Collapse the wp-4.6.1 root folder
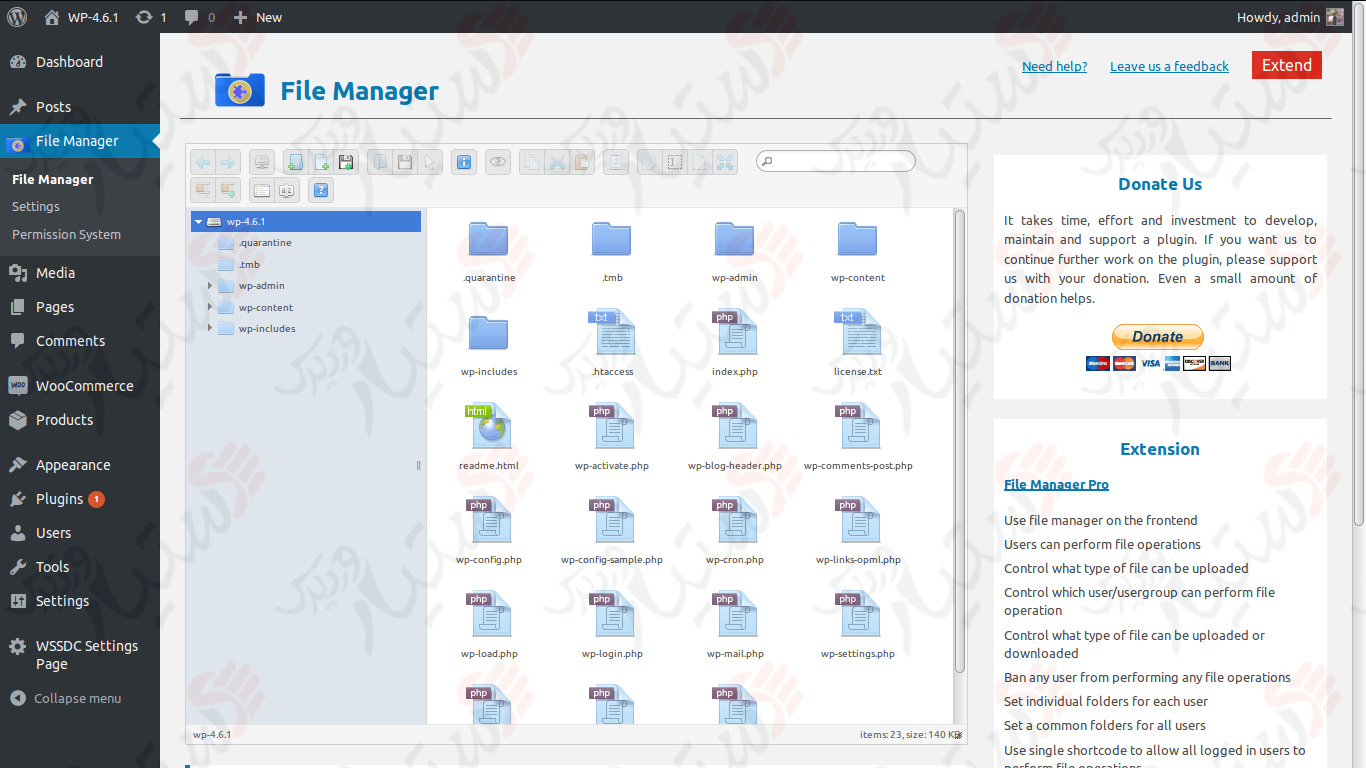 (198, 221)
